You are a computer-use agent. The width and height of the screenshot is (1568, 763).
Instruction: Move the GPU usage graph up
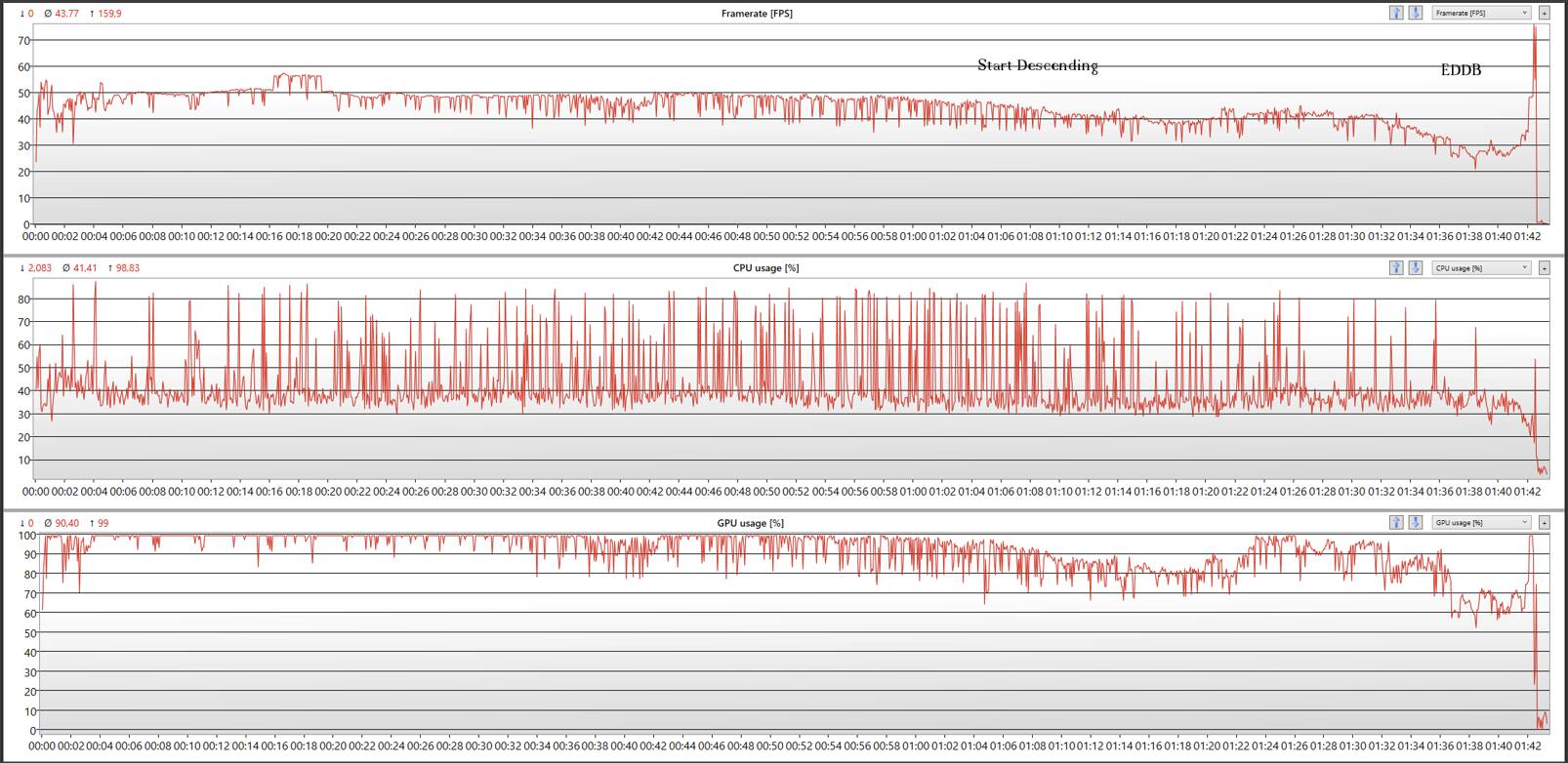click(x=1396, y=523)
